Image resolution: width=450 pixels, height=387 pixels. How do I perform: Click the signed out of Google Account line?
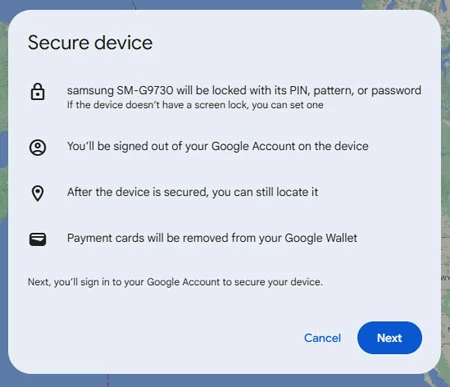(x=218, y=146)
